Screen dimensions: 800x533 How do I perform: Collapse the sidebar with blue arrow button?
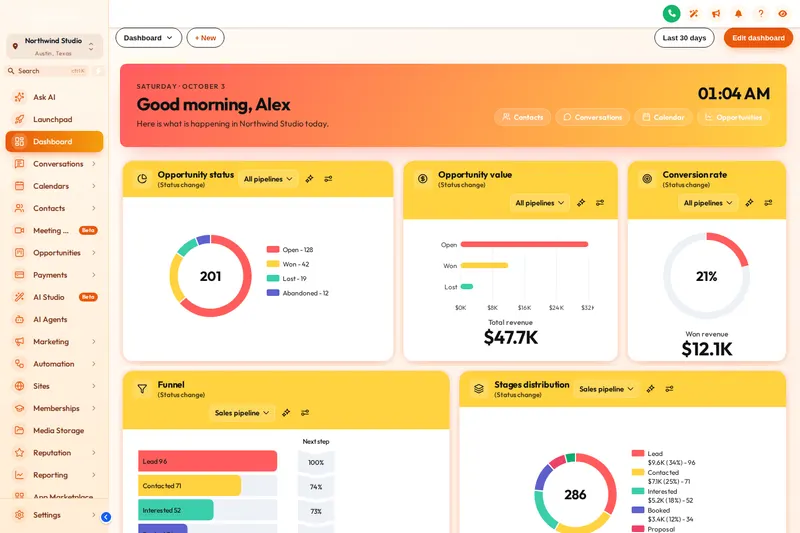tap(106, 517)
